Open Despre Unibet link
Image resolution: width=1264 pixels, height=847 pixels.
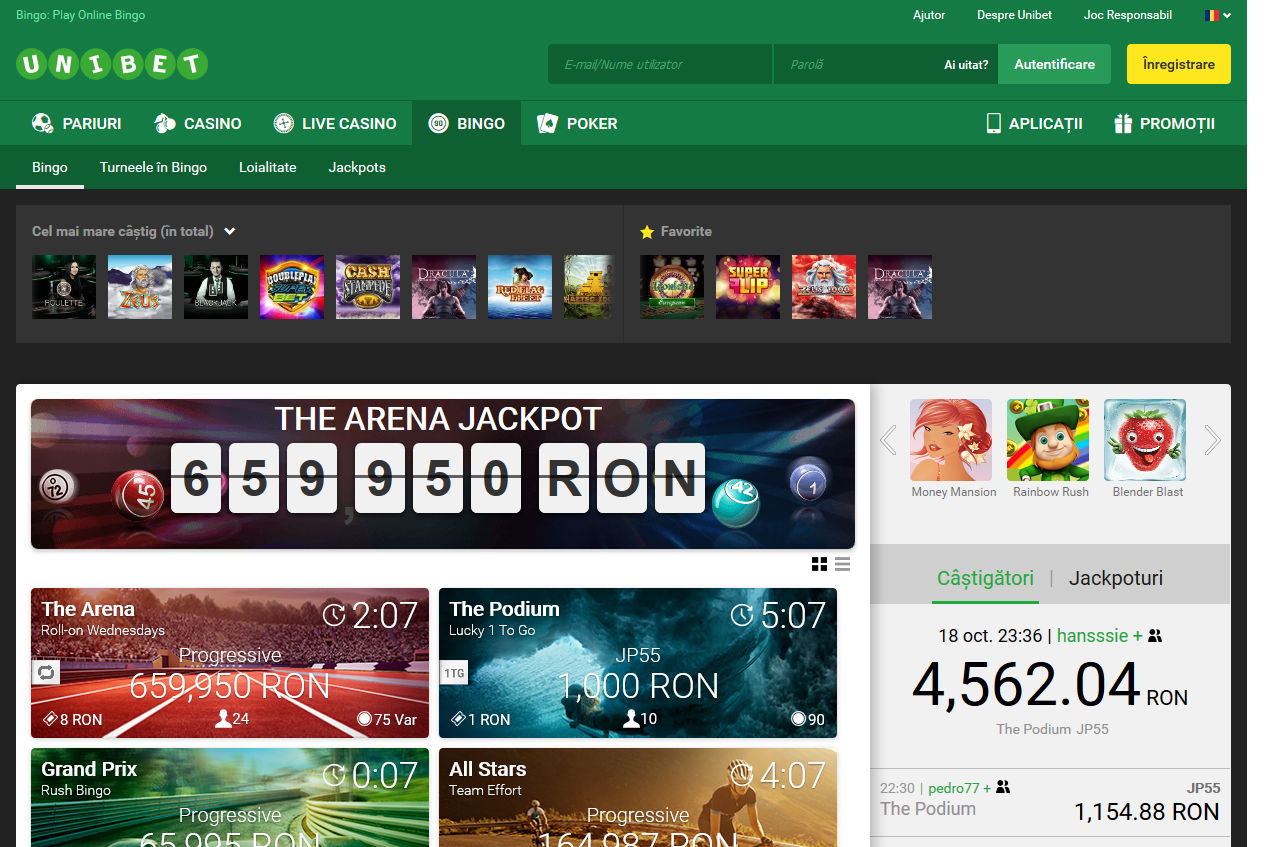tap(1014, 15)
